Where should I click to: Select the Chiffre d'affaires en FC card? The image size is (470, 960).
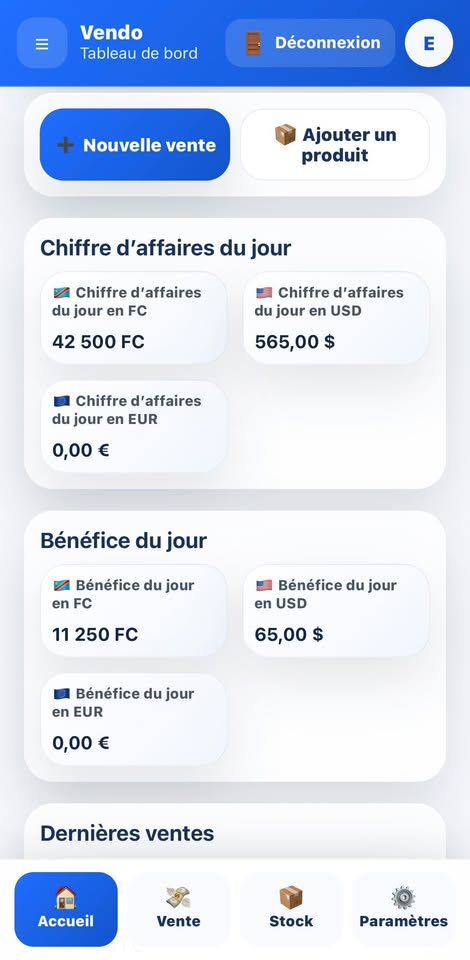click(133, 318)
